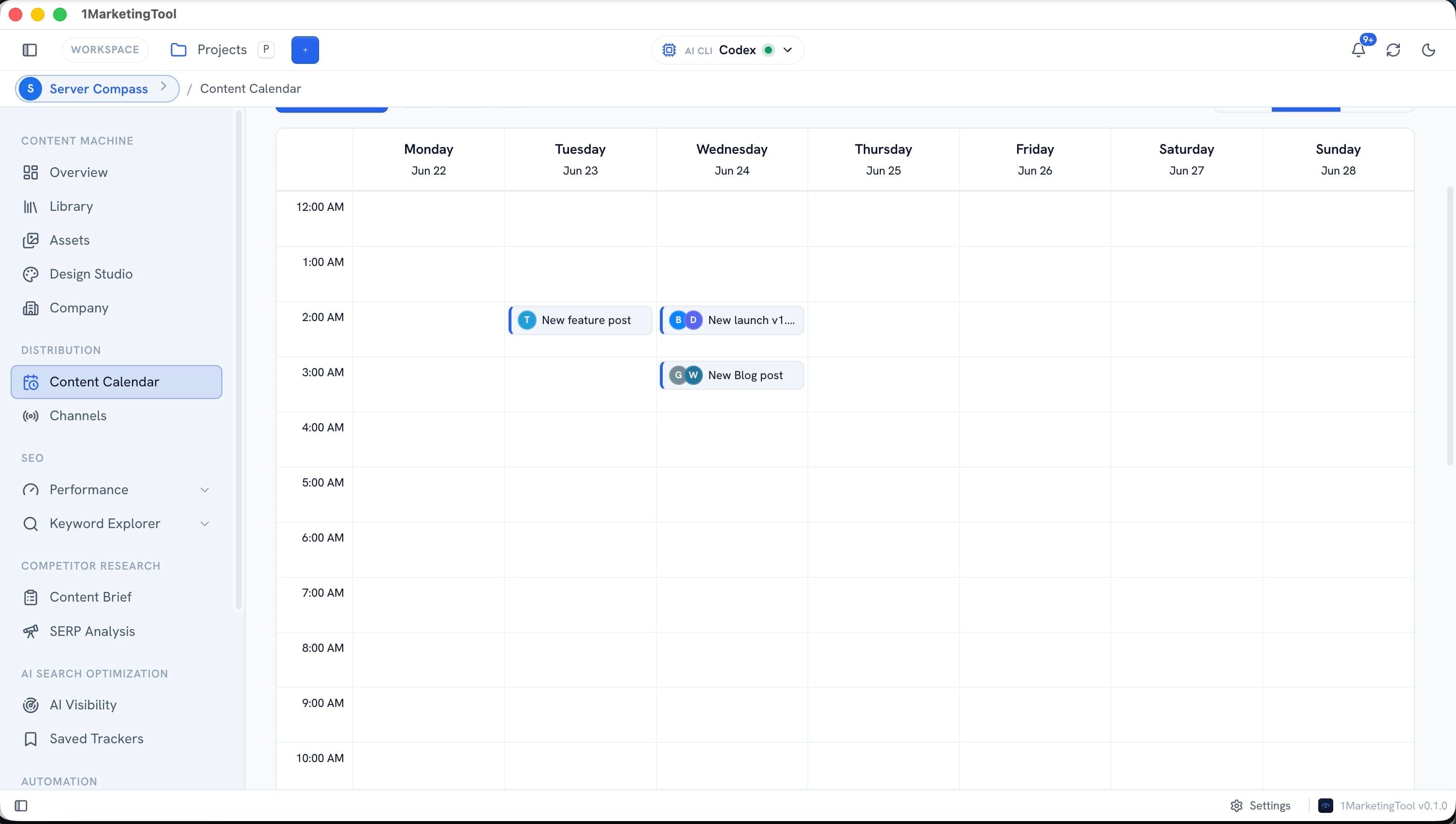Image resolution: width=1456 pixels, height=824 pixels.
Task: Click the CONTENT MACHINE section heading
Action: pyautogui.click(x=77, y=141)
